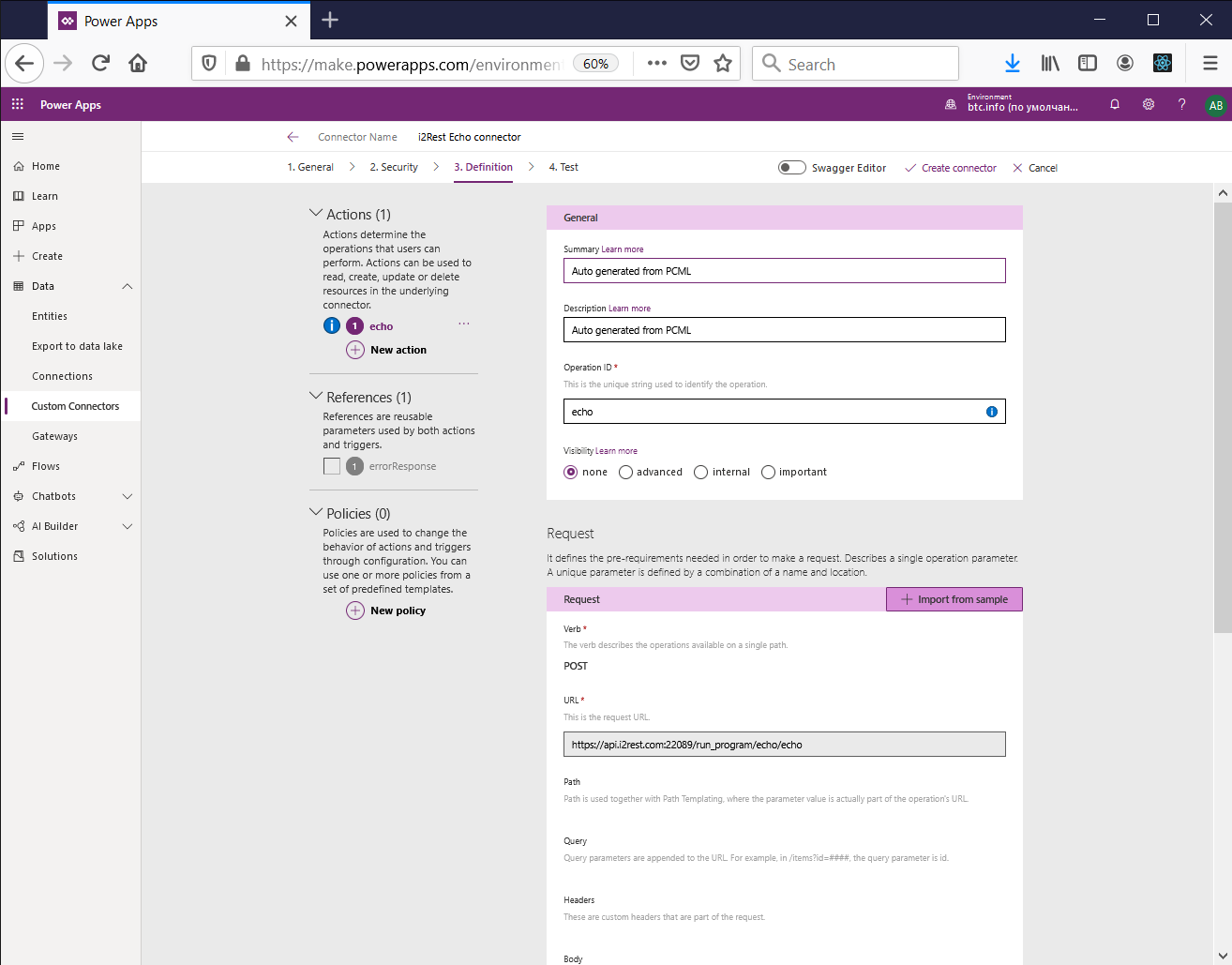Viewport: 1232px width, 965px height.
Task: Open Entities in sidebar
Action: click(50, 316)
